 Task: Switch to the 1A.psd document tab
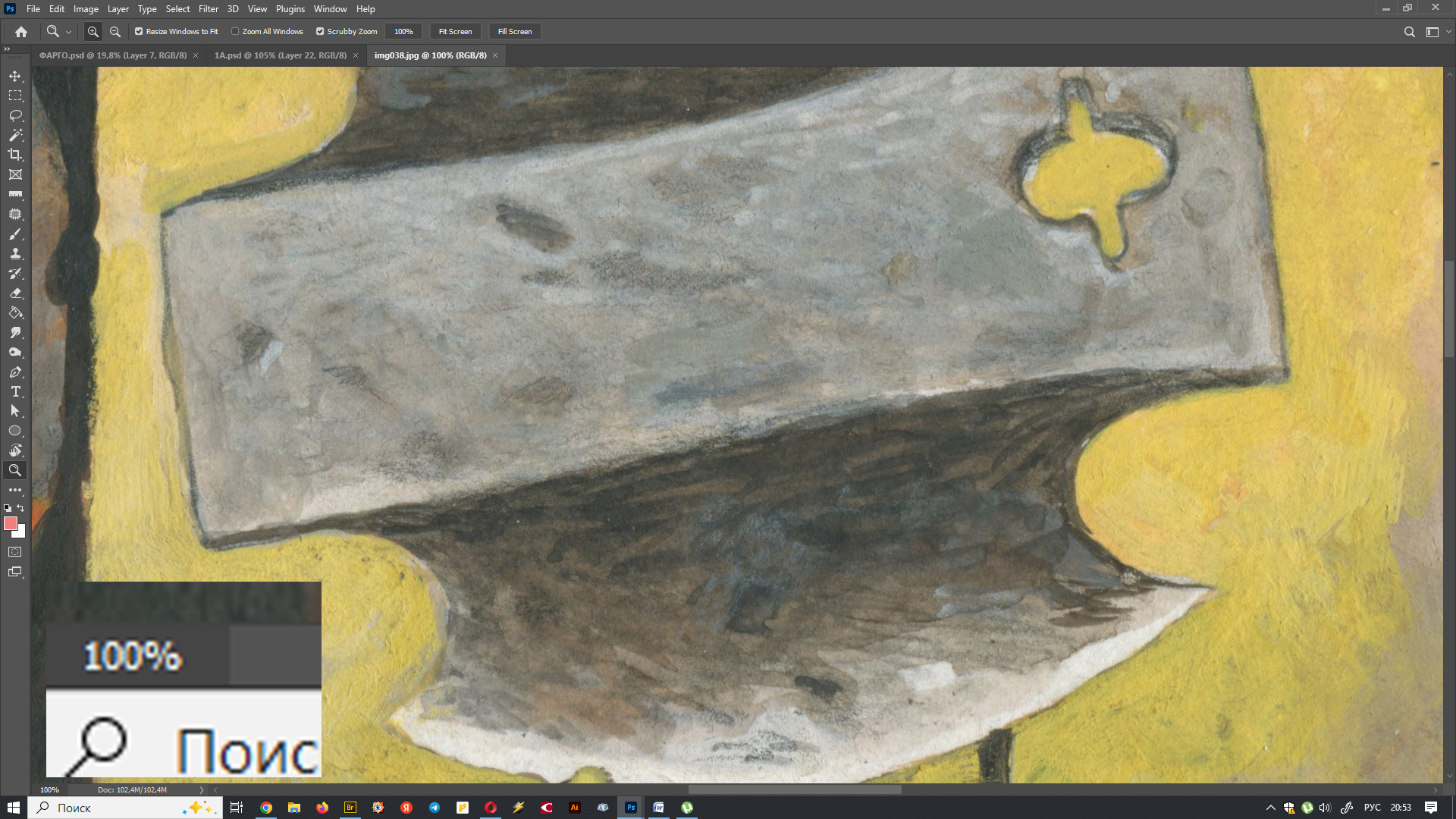280,55
